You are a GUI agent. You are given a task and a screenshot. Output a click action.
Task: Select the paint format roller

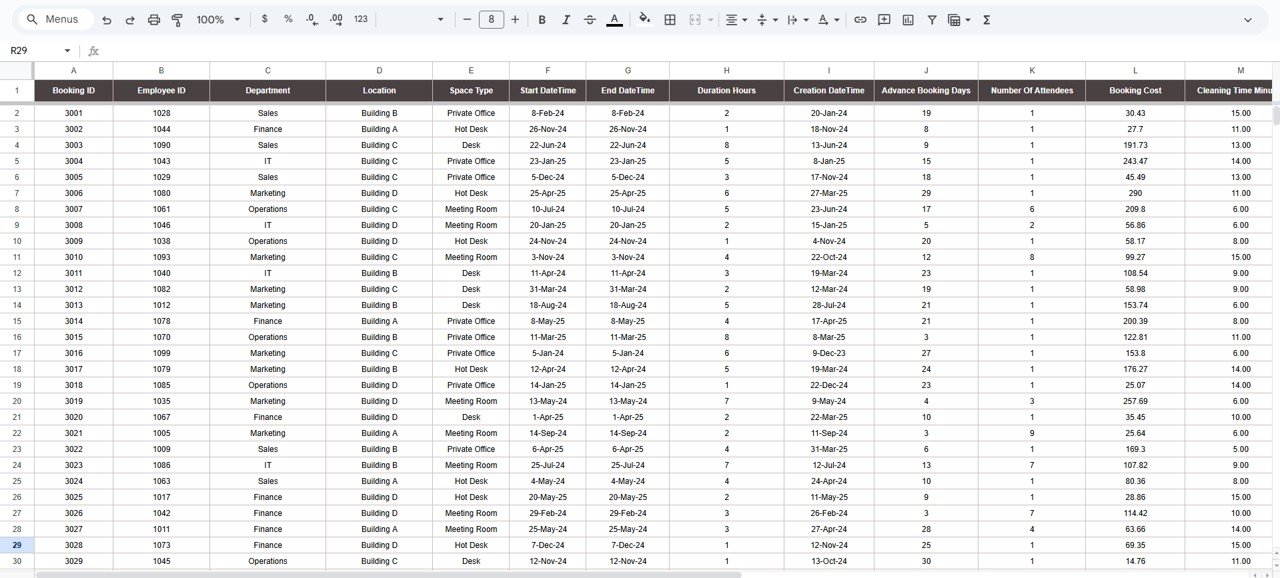point(177,20)
